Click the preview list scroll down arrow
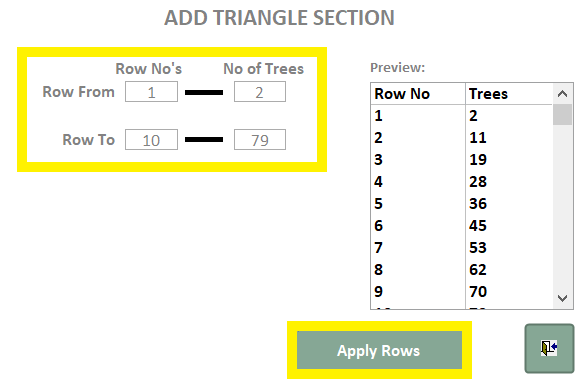 pos(562,298)
